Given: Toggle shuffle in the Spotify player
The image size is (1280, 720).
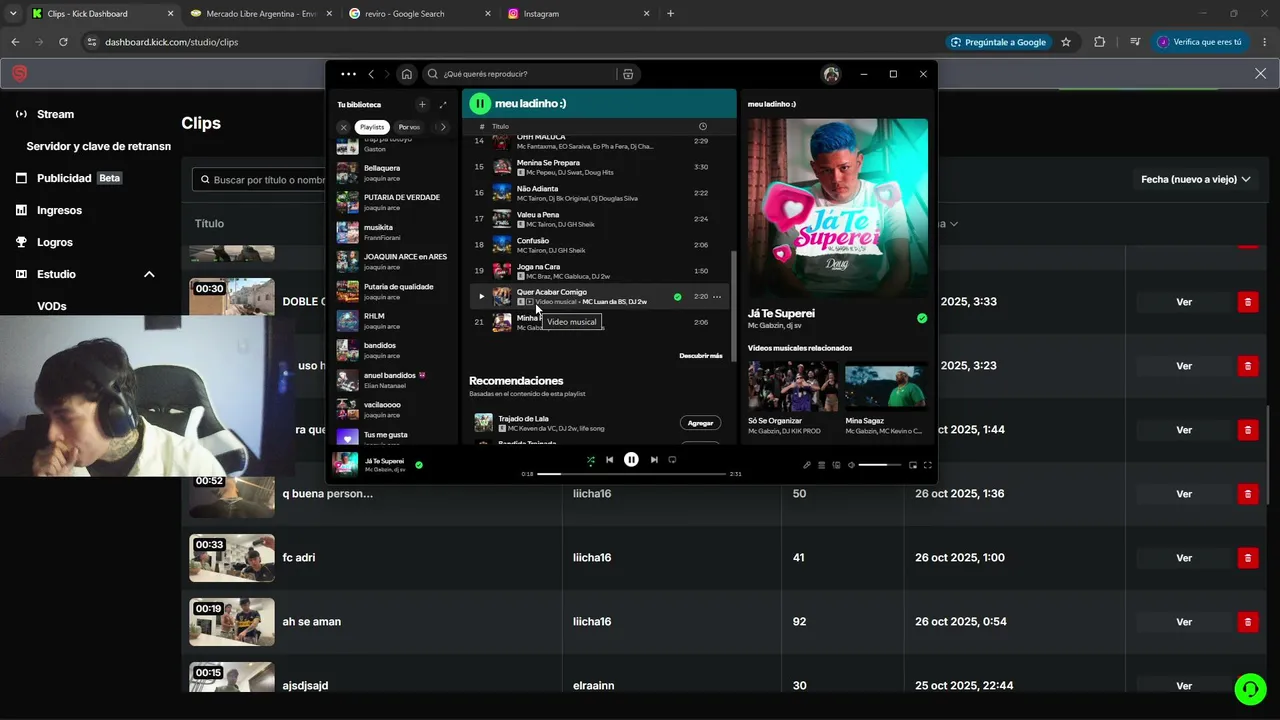Looking at the screenshot, I should click(x=591, y=460).
